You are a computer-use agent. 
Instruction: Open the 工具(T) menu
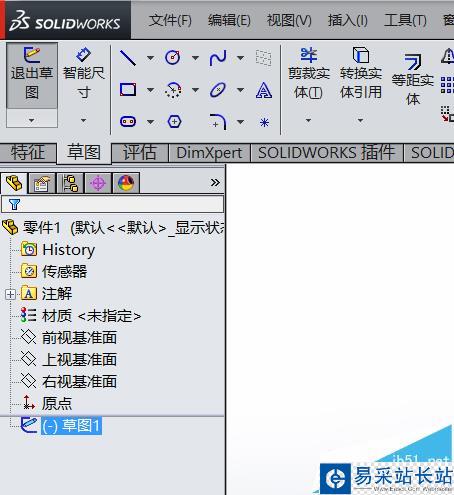coord(405,21)
